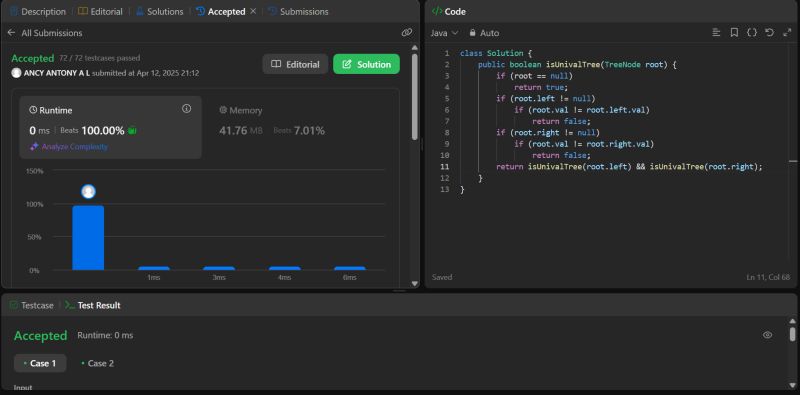This screenshot has height=395, width=800.
Task: Click the Saved status text
Action: pos(442,277)
